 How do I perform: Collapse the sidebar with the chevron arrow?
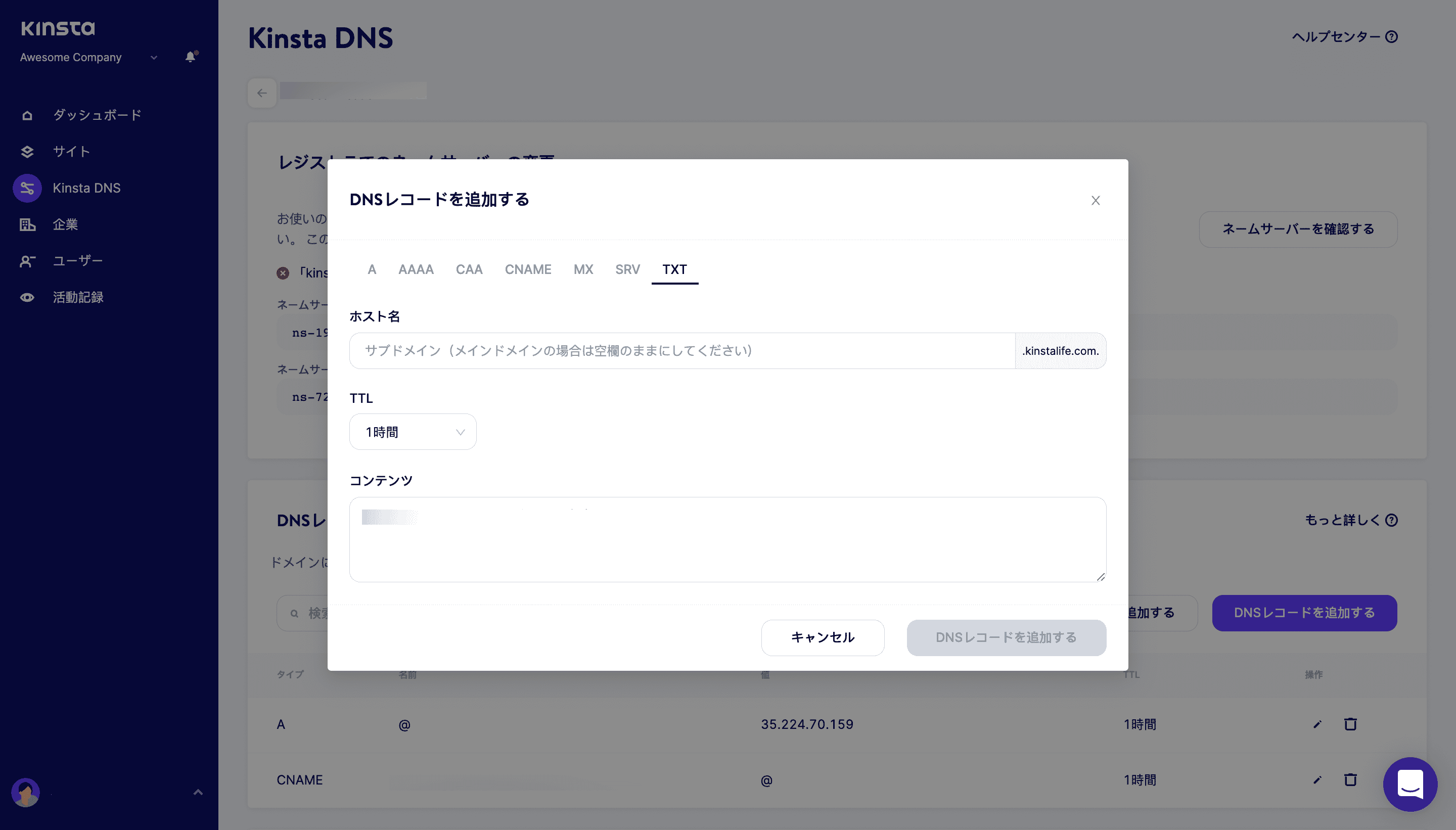tap(198, 792)
